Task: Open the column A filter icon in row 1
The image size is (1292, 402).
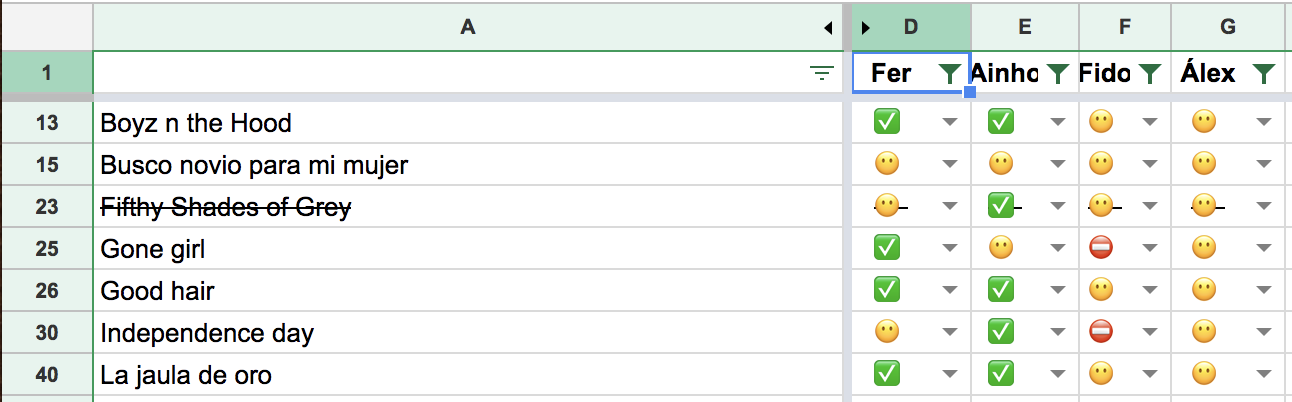Action: (821, 73)
